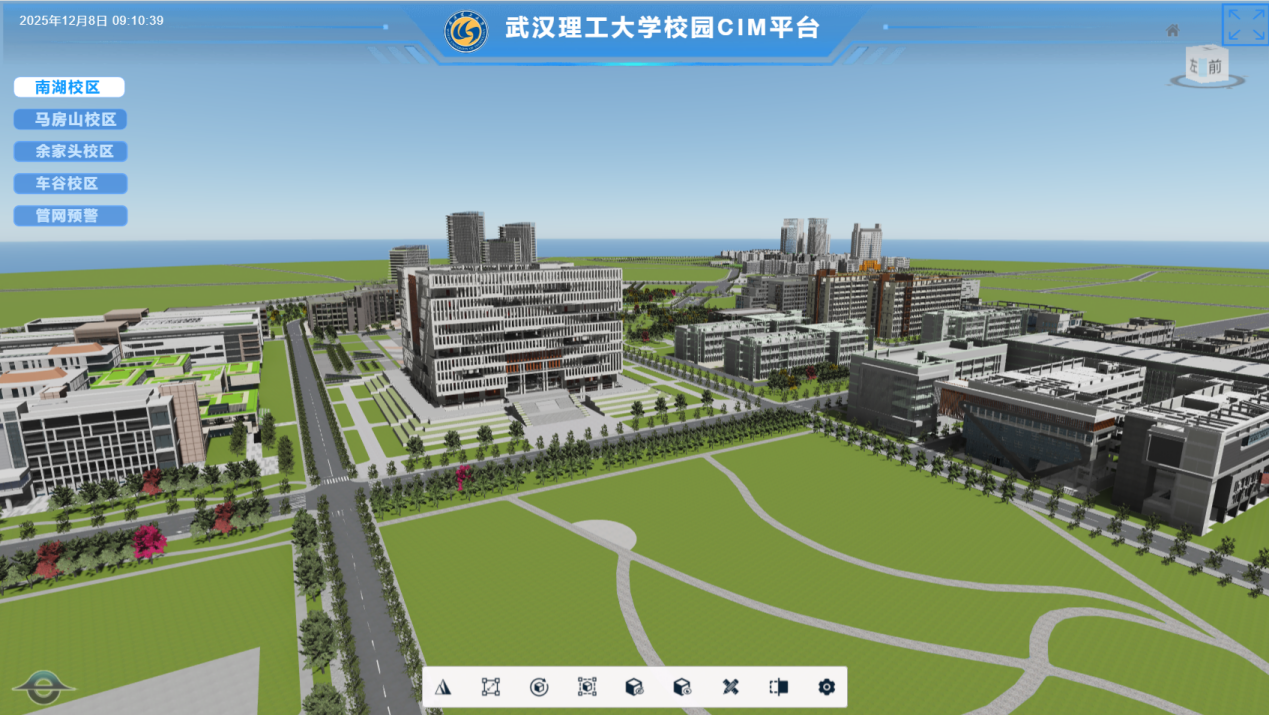Open the crossed pencil markup tool
1269x715 pixels.
pyautogui.click(x=730, y=687)
